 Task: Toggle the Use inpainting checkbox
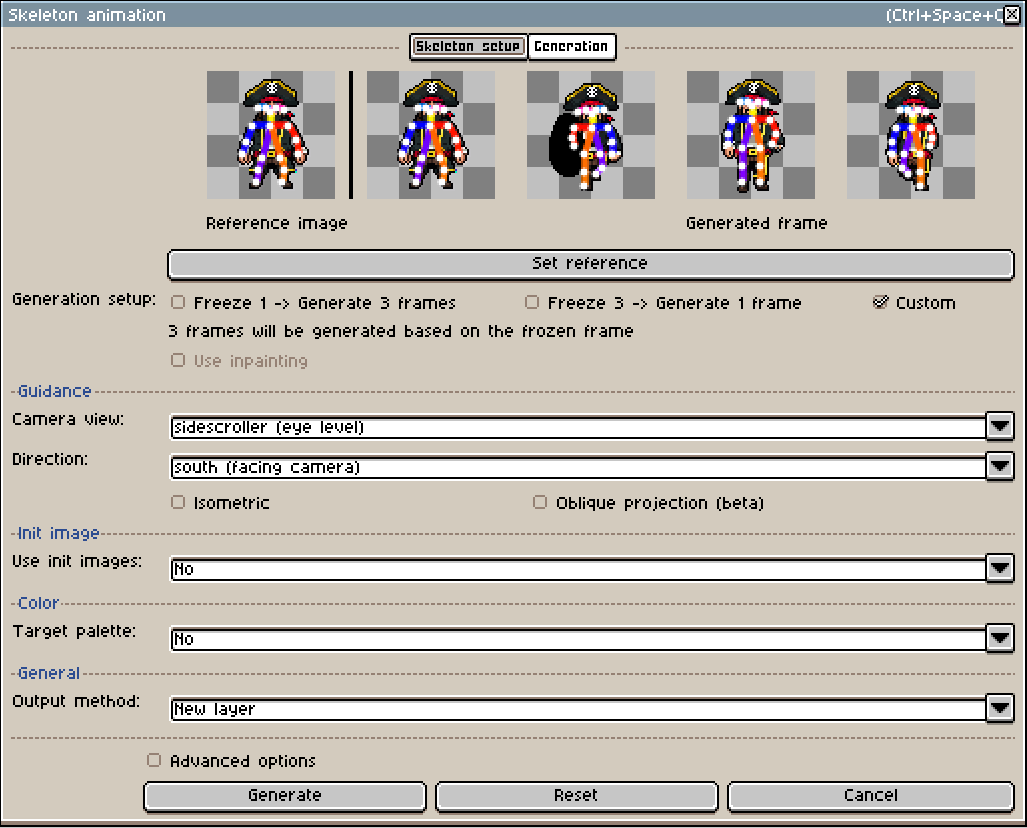(x=177, y=360)
